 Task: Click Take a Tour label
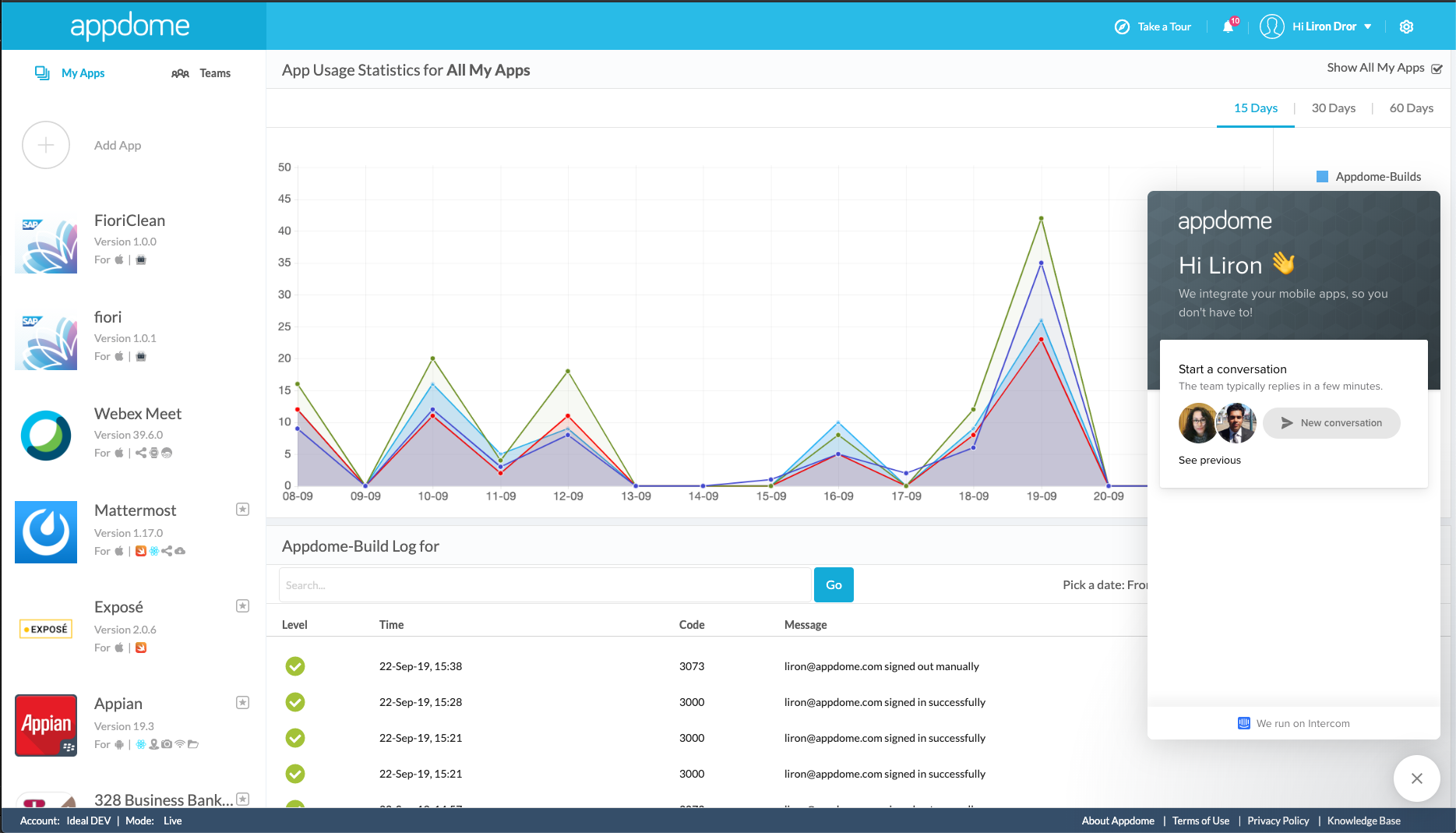pos(1164,26)
